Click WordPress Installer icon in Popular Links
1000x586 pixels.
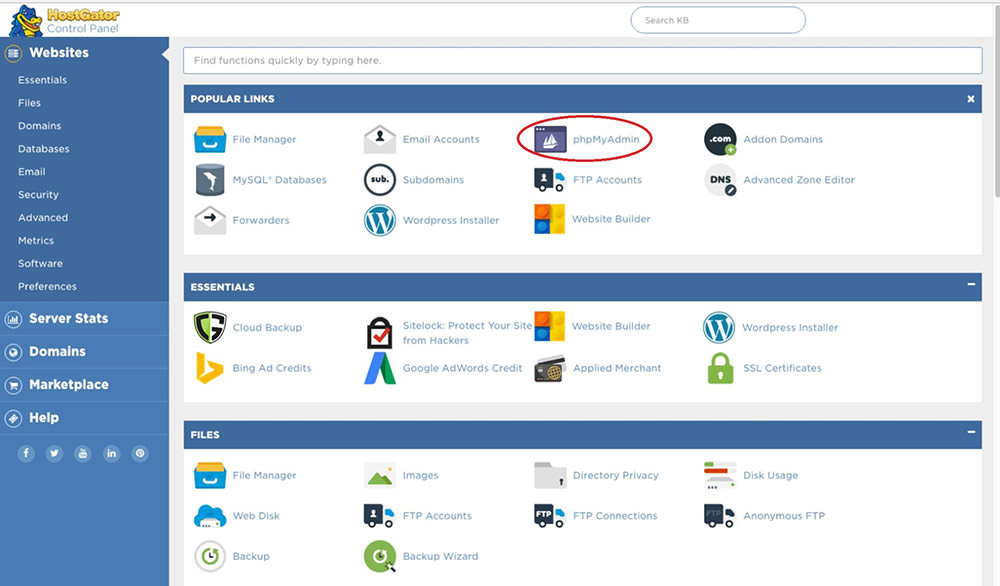[379, 220]
